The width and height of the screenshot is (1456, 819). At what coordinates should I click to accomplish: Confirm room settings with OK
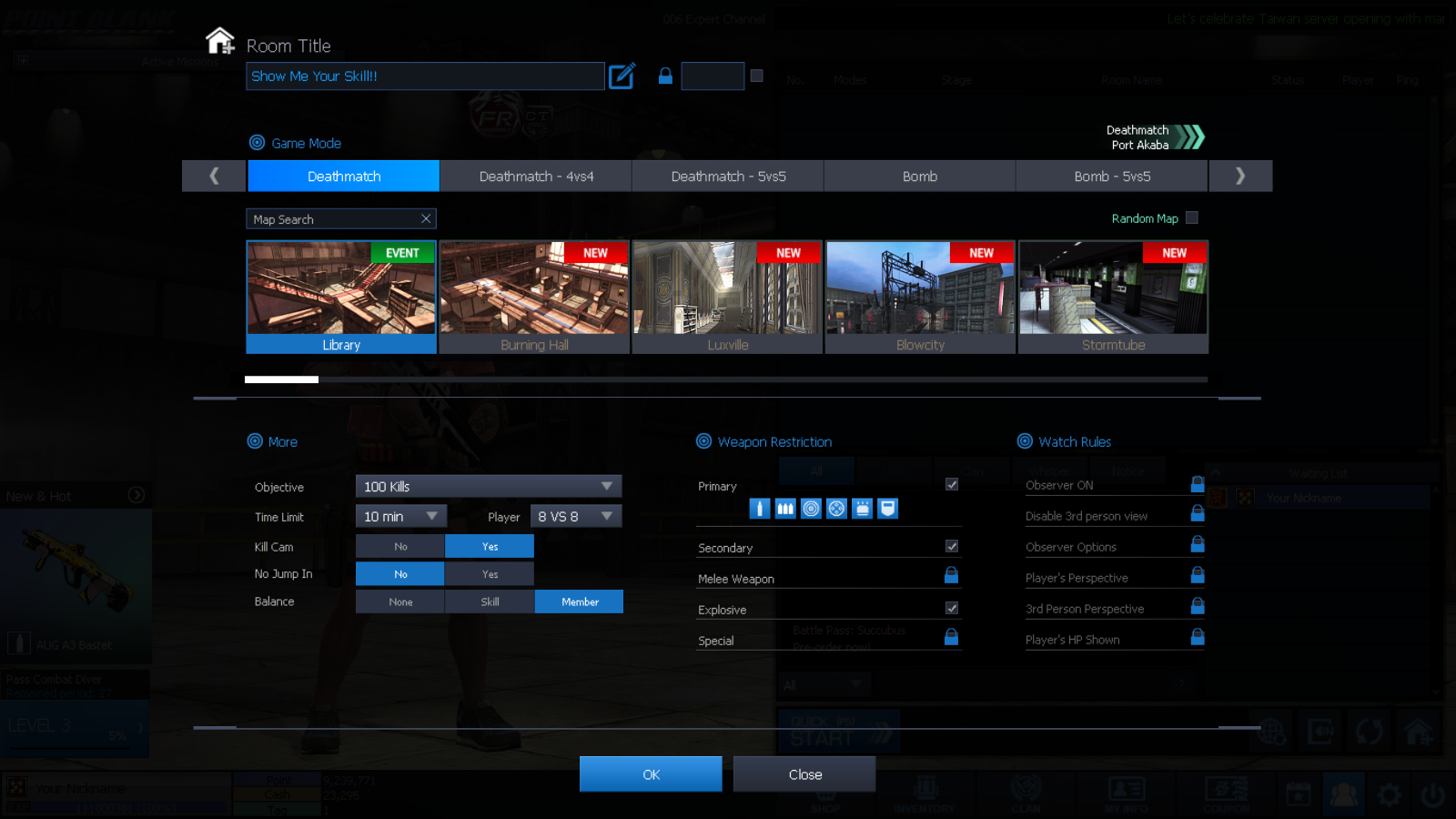651,774
